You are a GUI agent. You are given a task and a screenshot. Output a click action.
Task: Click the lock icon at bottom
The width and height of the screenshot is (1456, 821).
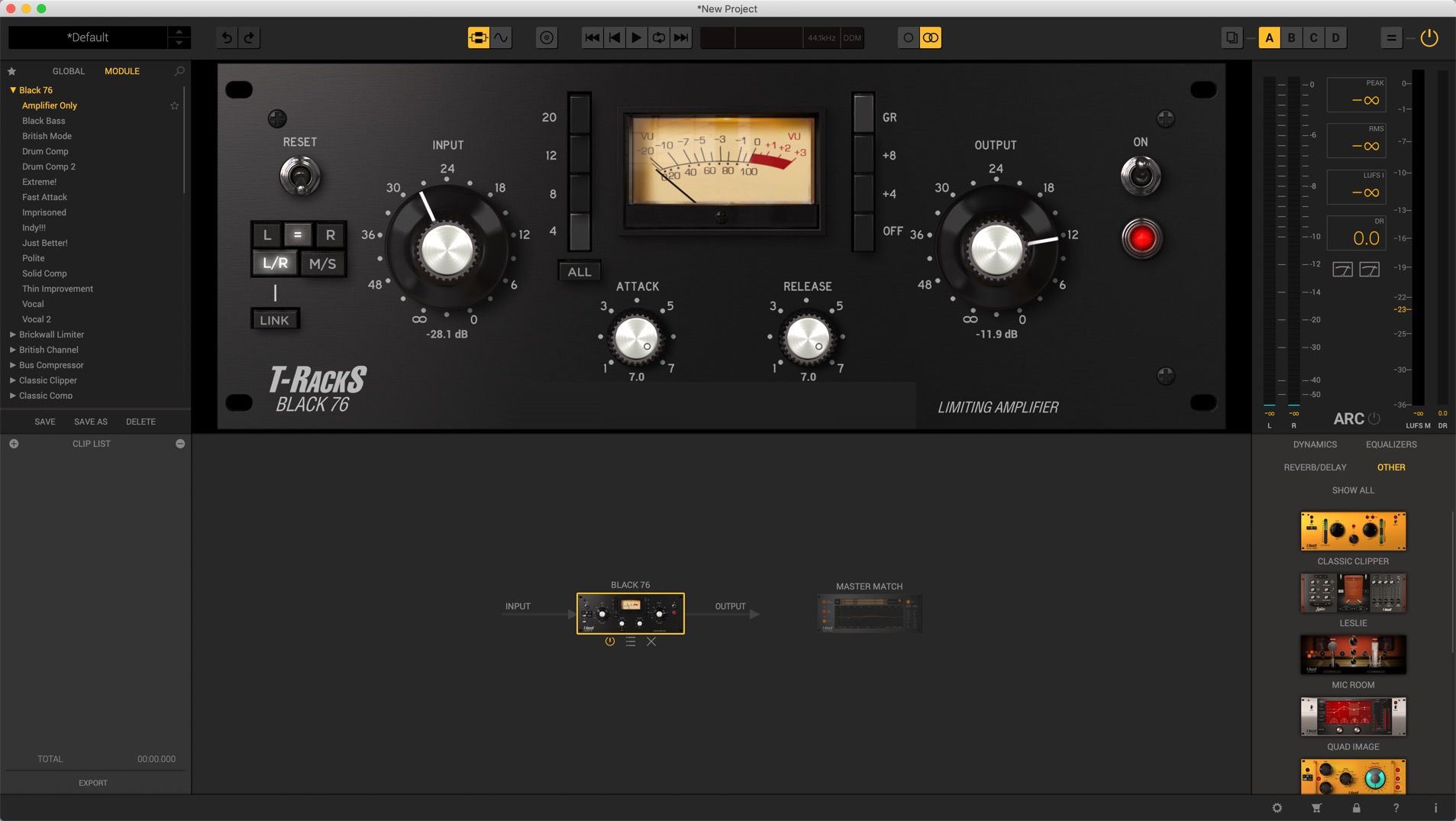click(1356, 808)
